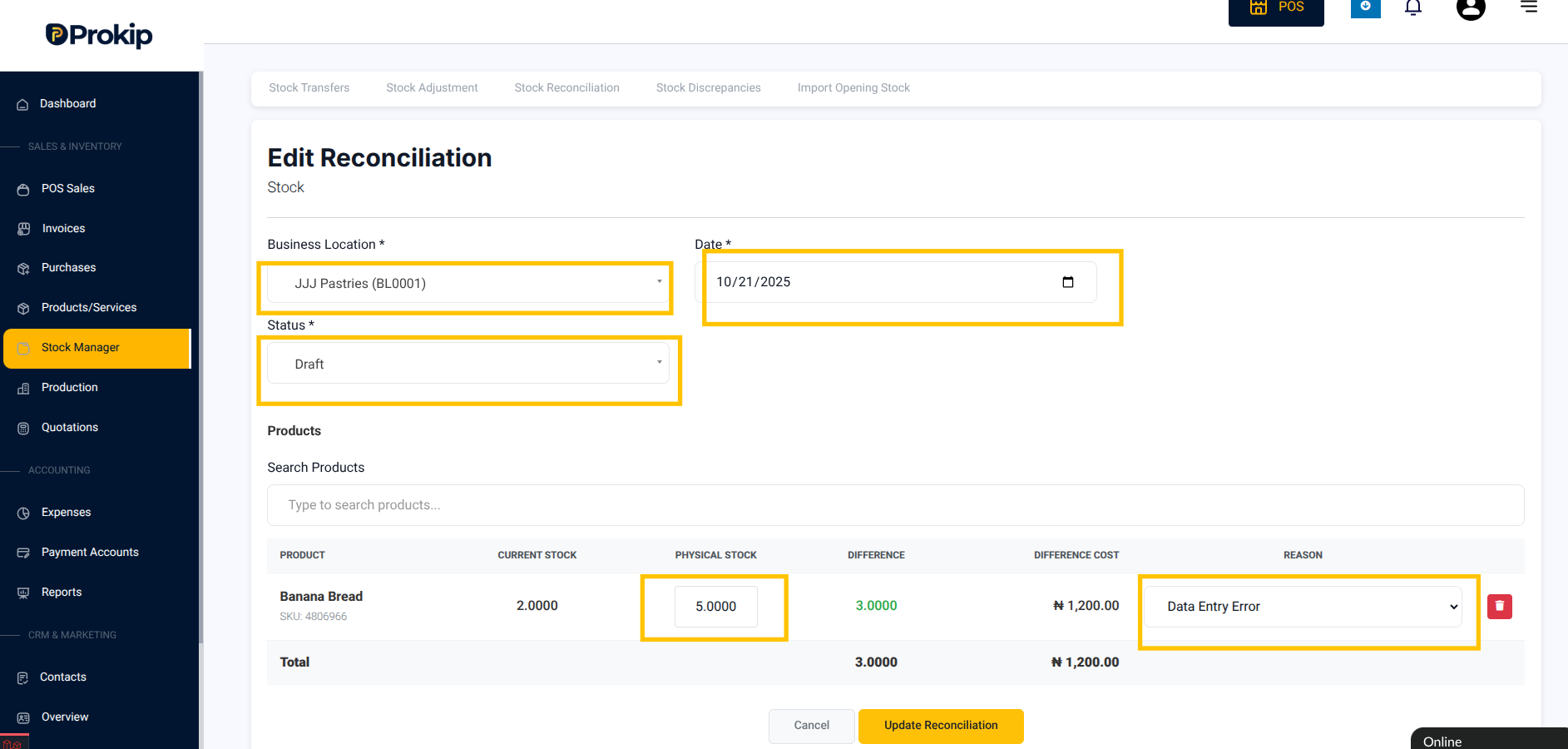The width and height of the screenshot is (1568, 749).
Task: Click the Search Products input field
Action: tap(896, 505)
